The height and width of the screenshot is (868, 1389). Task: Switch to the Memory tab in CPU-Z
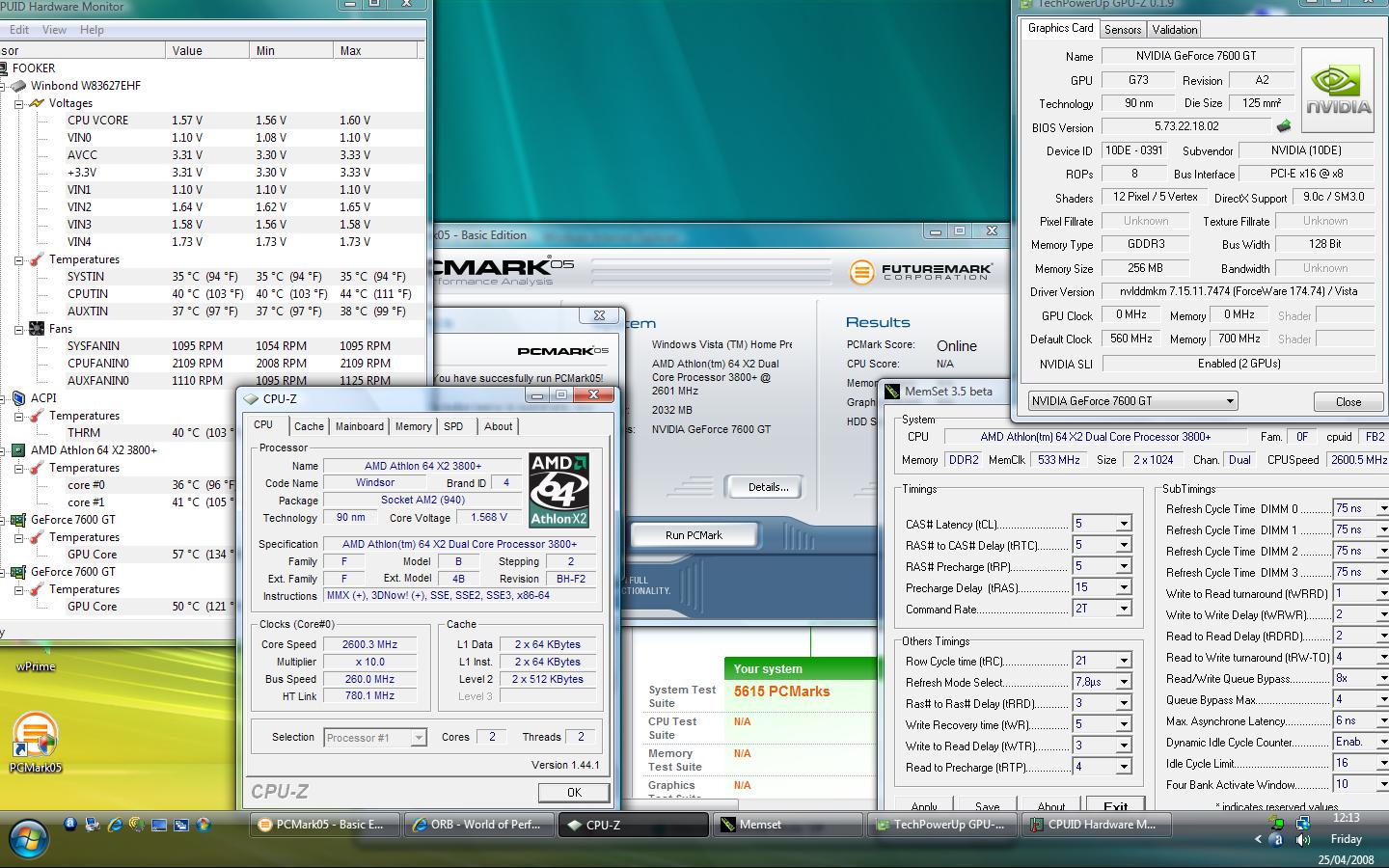point(413,426)
